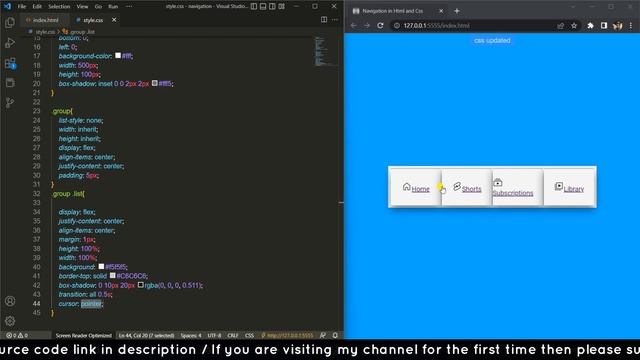Click the Shorts navigation link

pyautogui.click(x=471, y=189)
